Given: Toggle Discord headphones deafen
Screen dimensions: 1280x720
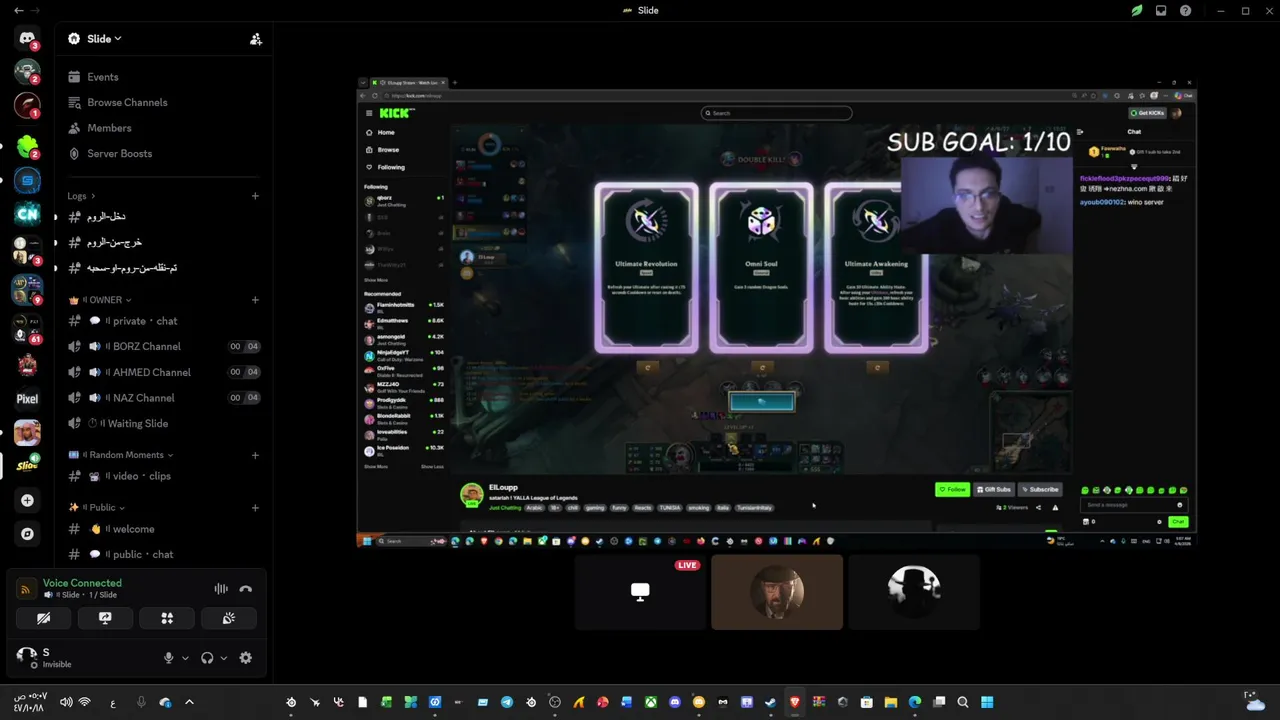Looking at the screenshot, I should tap(207, 658).
